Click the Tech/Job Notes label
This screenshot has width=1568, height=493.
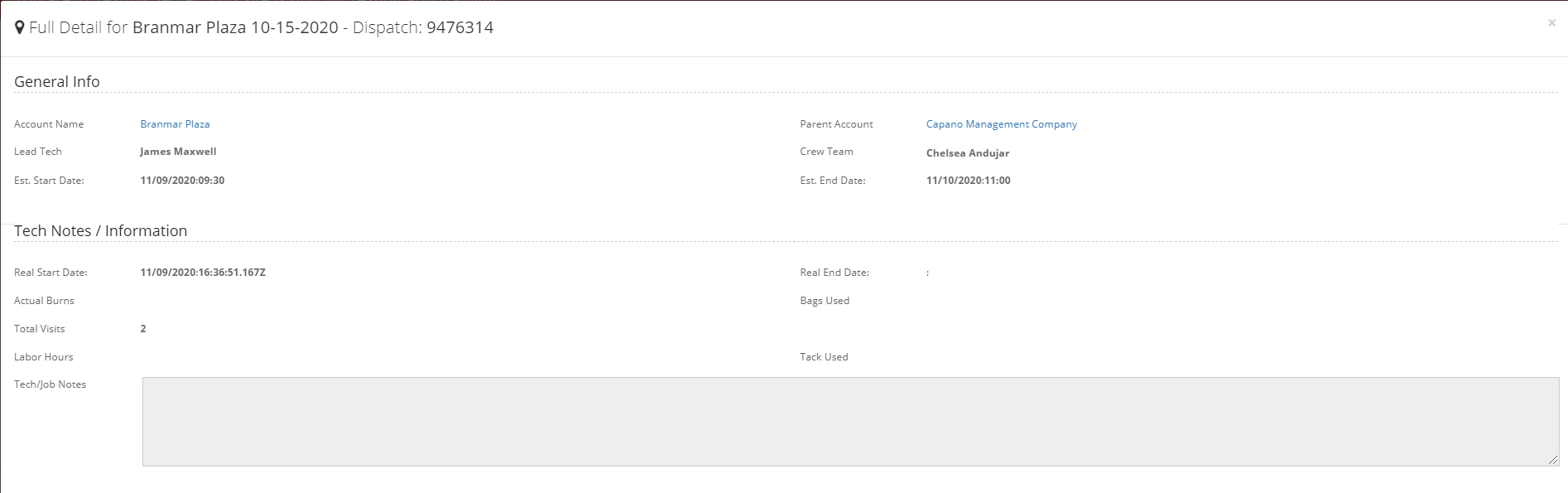(x=50, y=384)
